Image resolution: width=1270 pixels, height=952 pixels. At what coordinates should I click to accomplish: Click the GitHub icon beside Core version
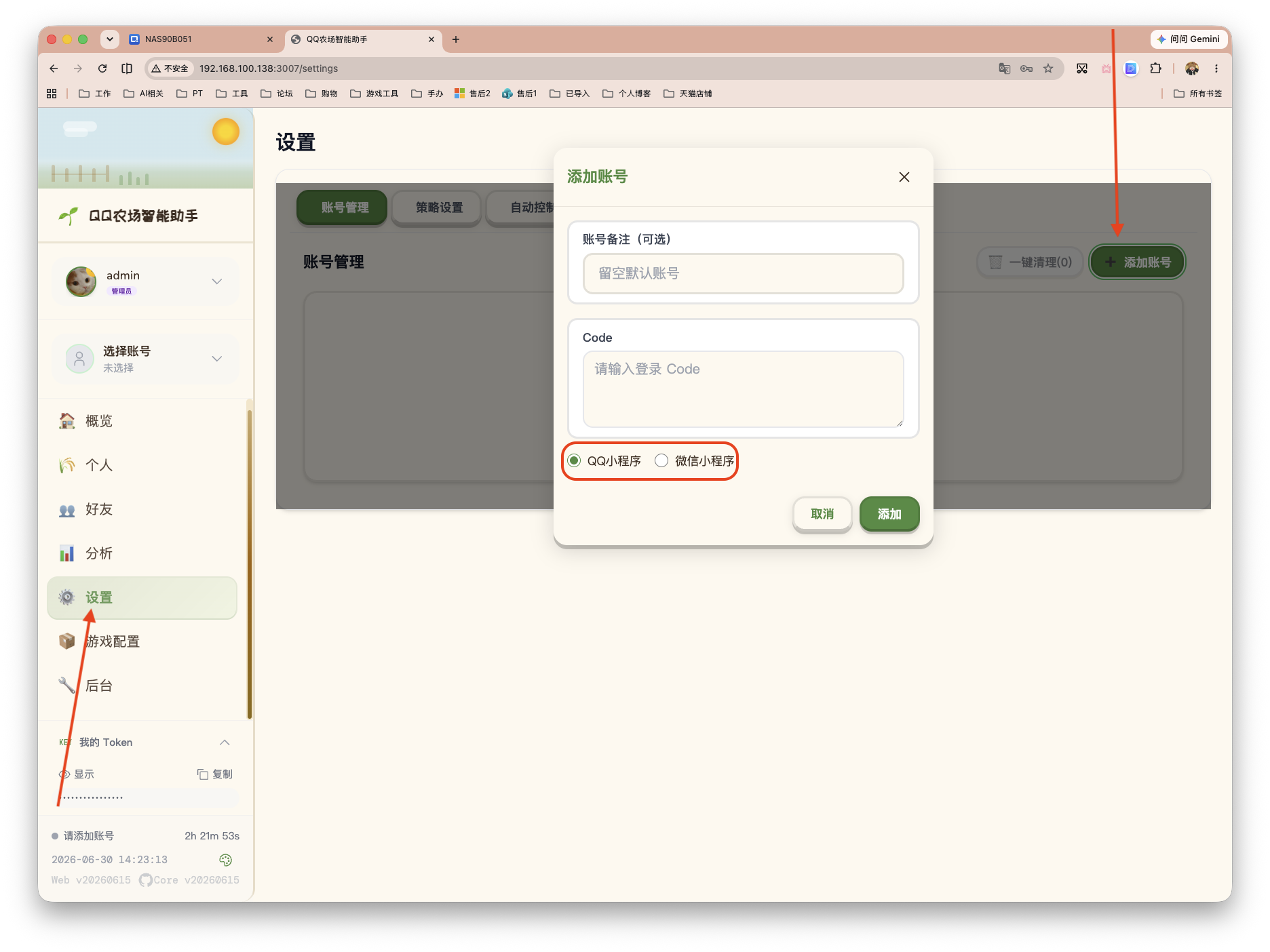point(145,880)
